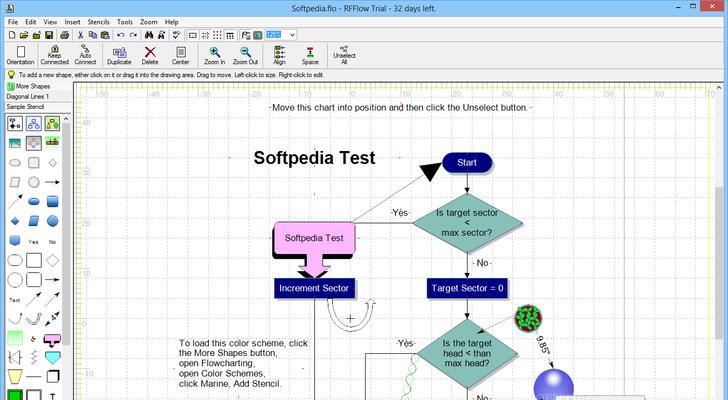Toggle Auto Connect mode

coord(85,55)
